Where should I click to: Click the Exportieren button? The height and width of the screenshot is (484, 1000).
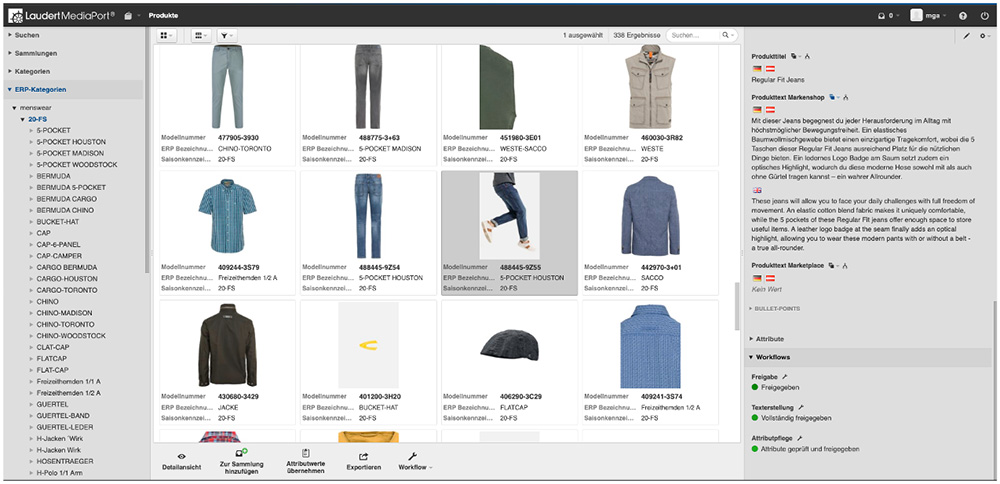(364, 462)
